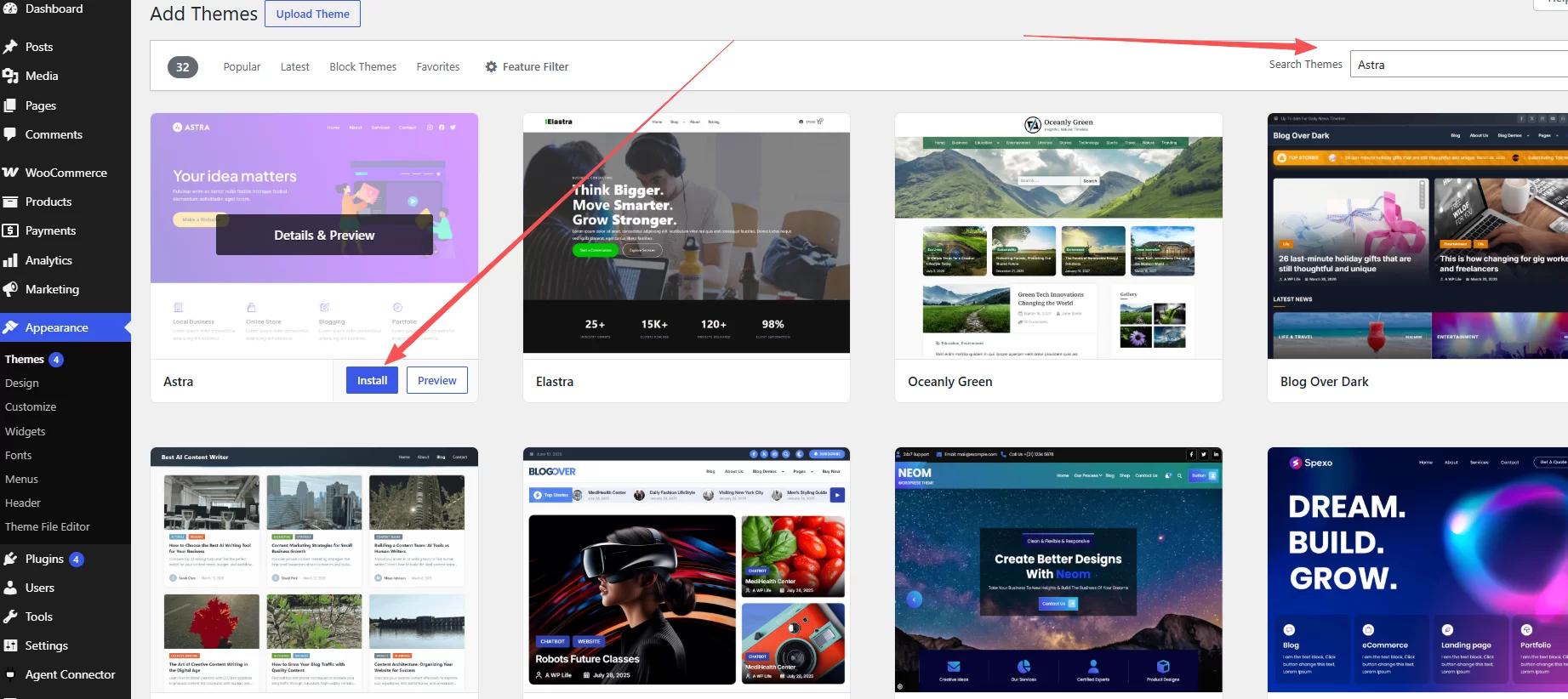Focus the Search Themes input field
The width and height of the screenshot is (1568, 699).
coord(1458,65)
